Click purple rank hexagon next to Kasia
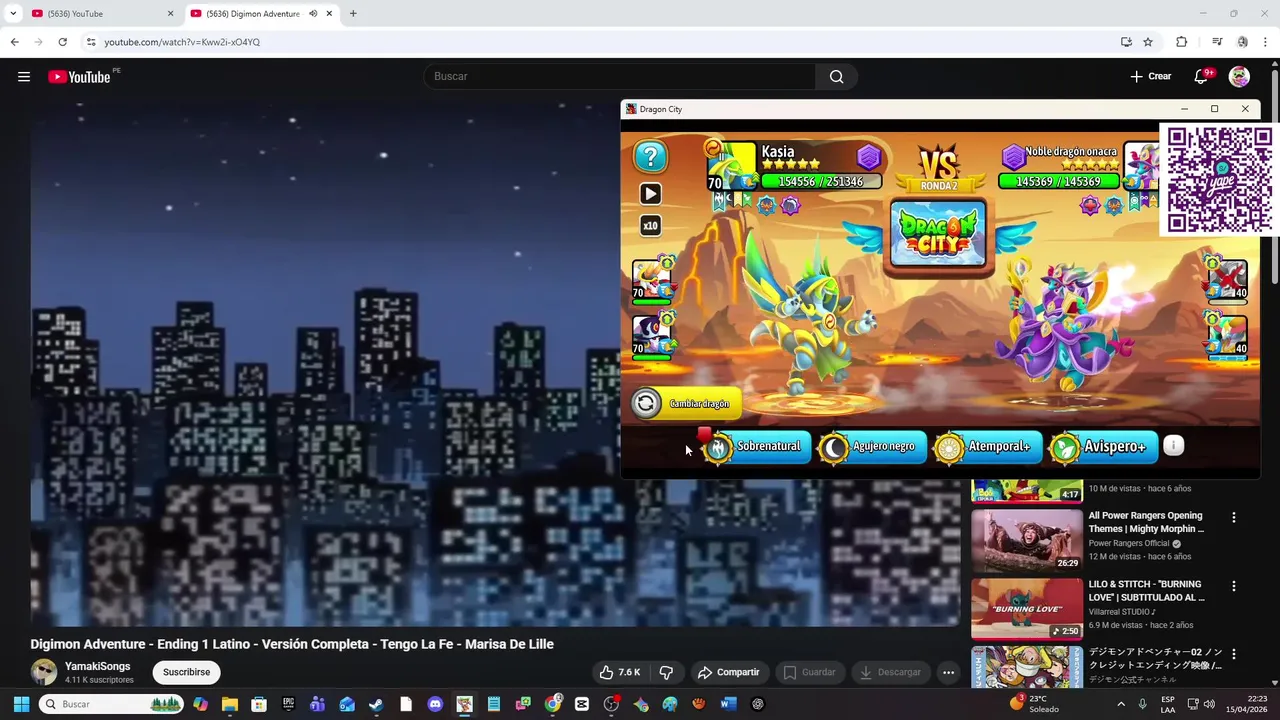This screenshot has width=1280, height=720. pyautogui.click(x=868, y=156)
